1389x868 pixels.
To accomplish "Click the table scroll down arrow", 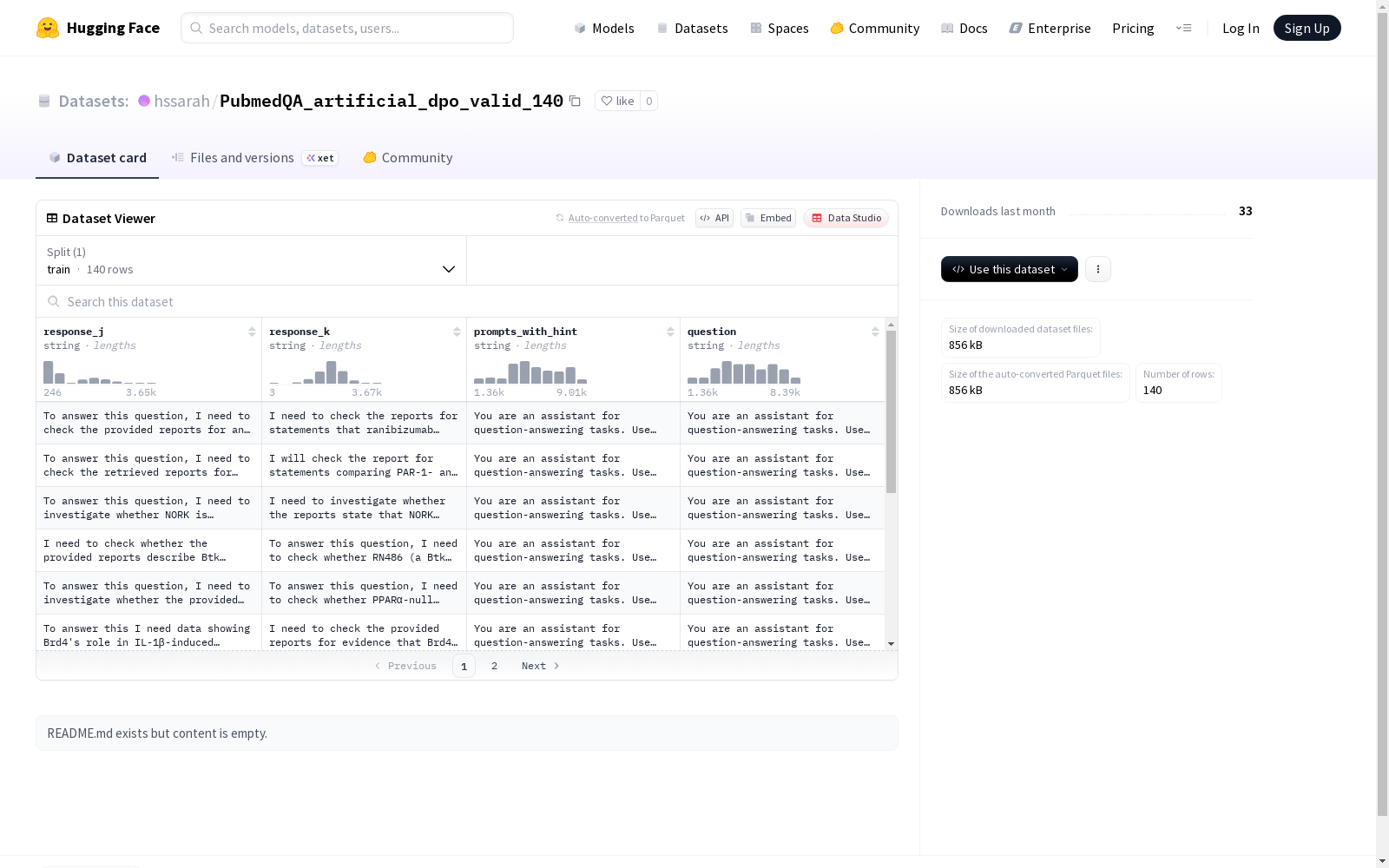I will point(891,644).
